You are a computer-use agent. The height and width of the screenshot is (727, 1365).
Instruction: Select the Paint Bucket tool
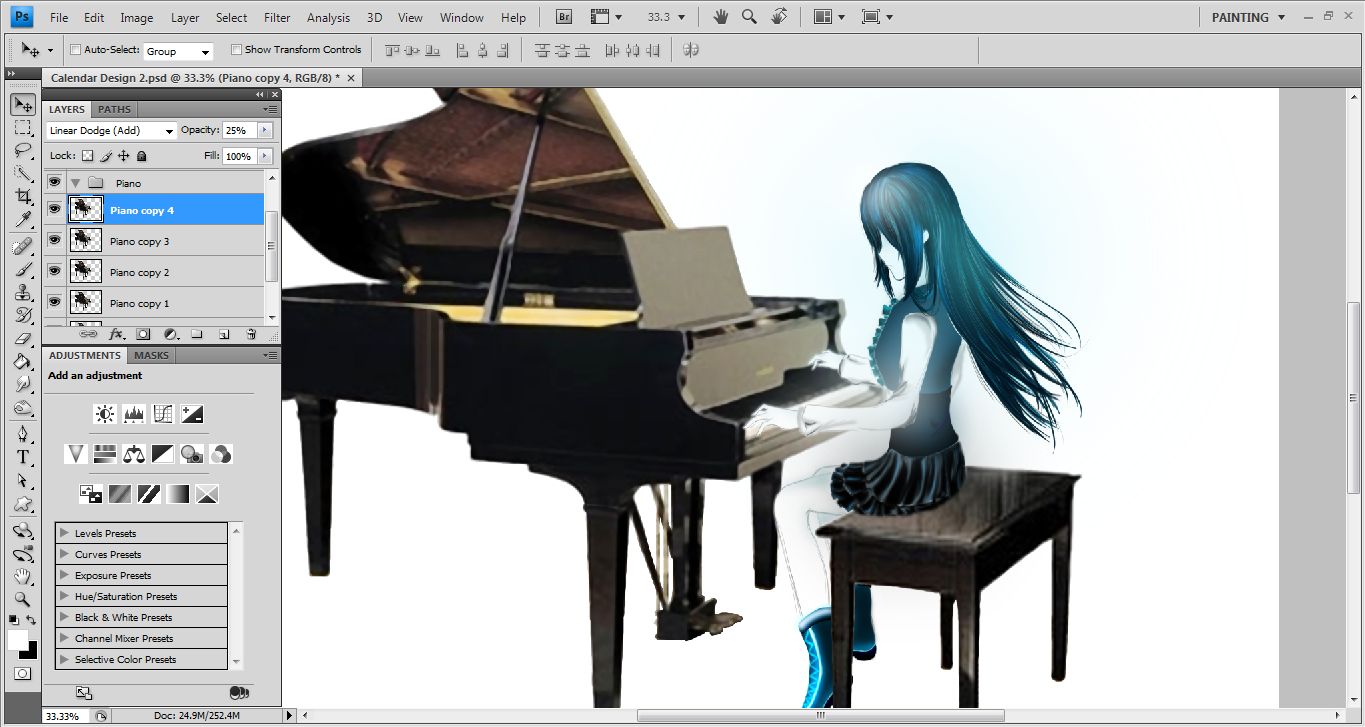click(x=23, y=361)
